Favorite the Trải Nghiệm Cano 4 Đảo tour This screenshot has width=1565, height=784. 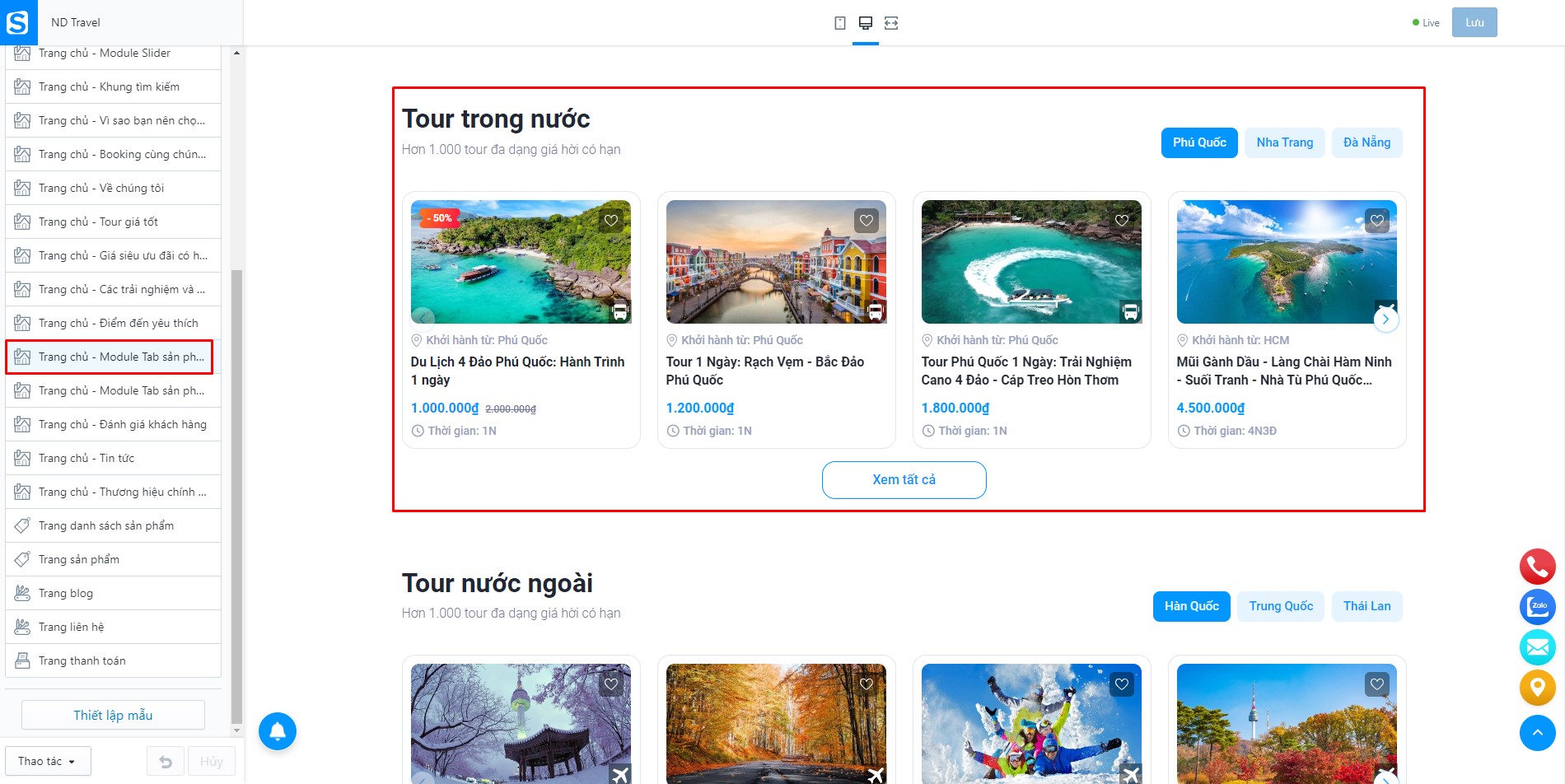[1122, 221]
